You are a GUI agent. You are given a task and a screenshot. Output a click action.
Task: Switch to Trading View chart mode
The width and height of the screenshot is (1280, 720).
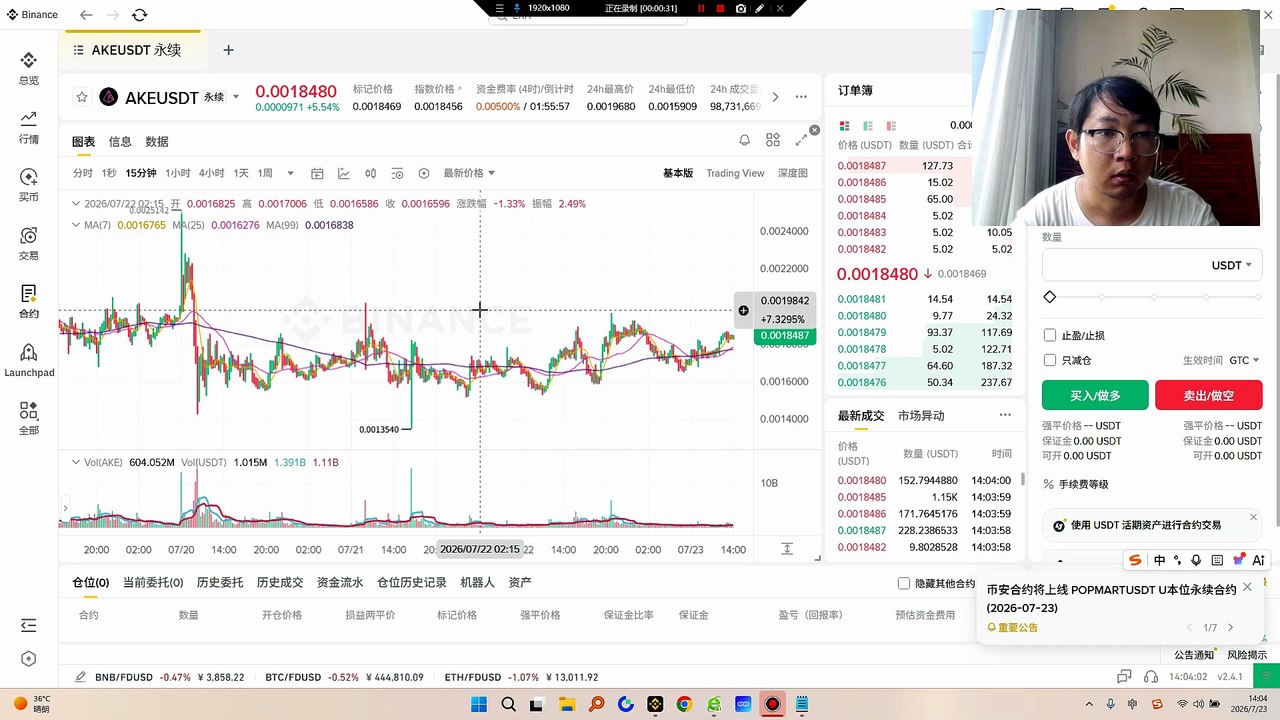pyautogui.click(x=735, y=173)
